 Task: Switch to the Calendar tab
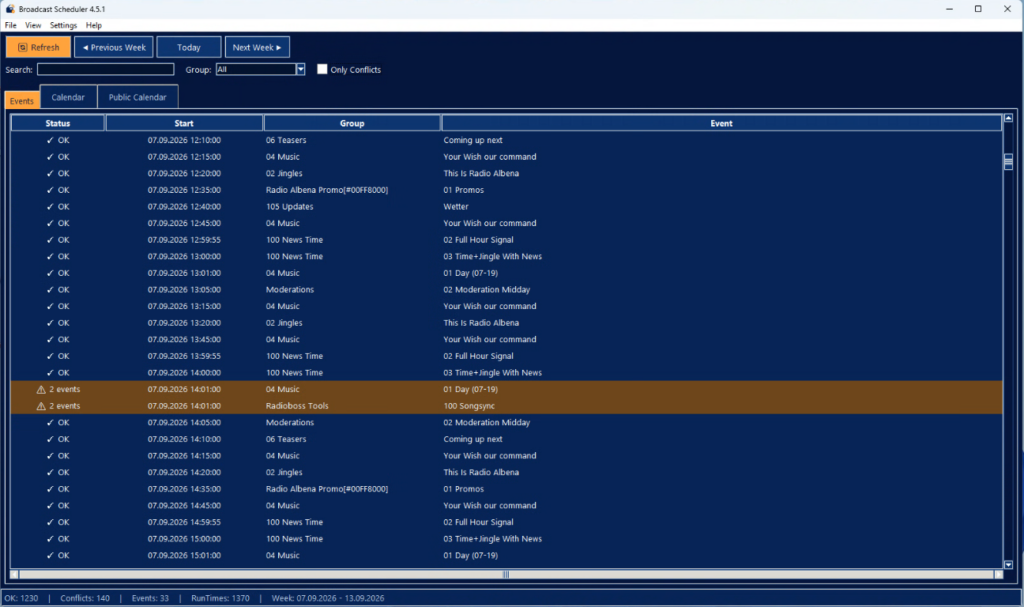[x=68, y=97]
